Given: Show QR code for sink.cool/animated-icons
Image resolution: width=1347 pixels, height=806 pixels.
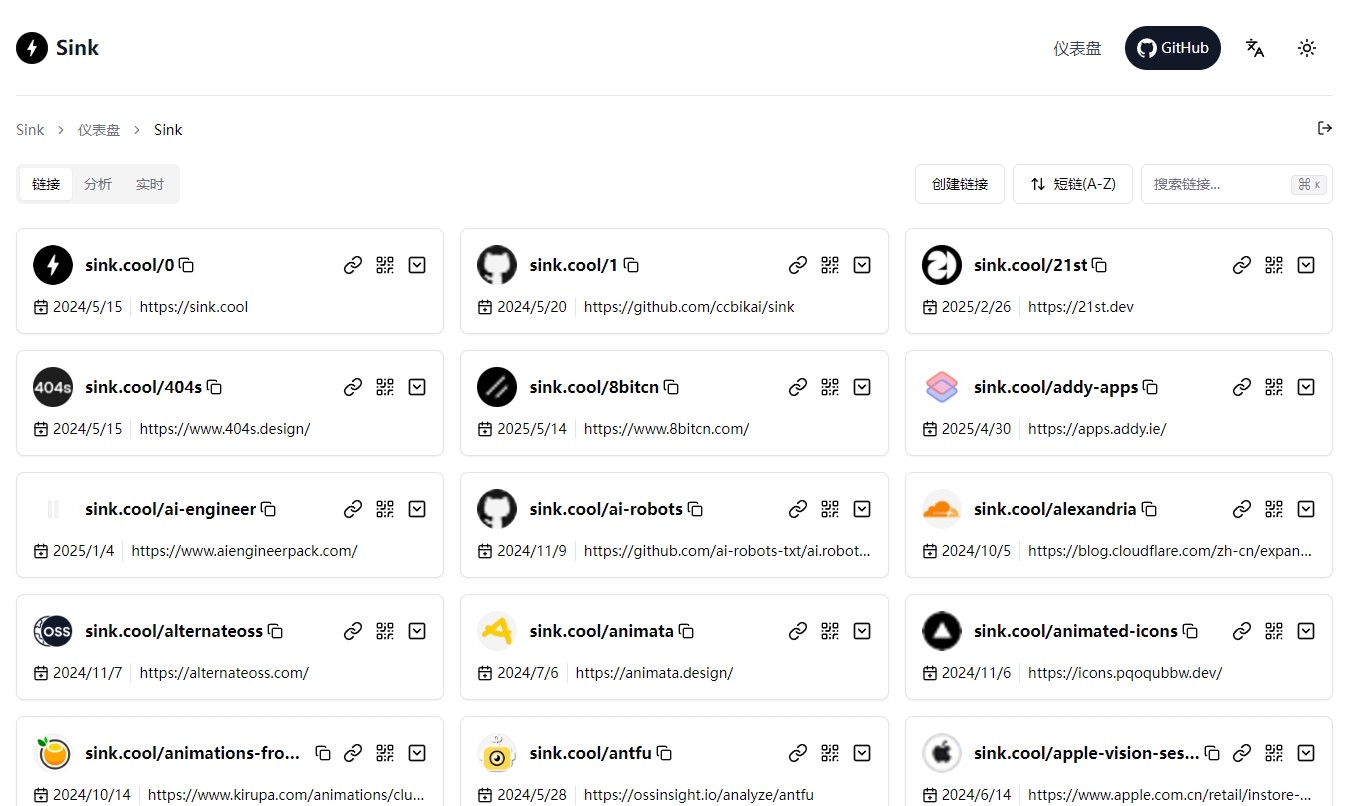Looking at the screenshot, I should point(1274,631).
